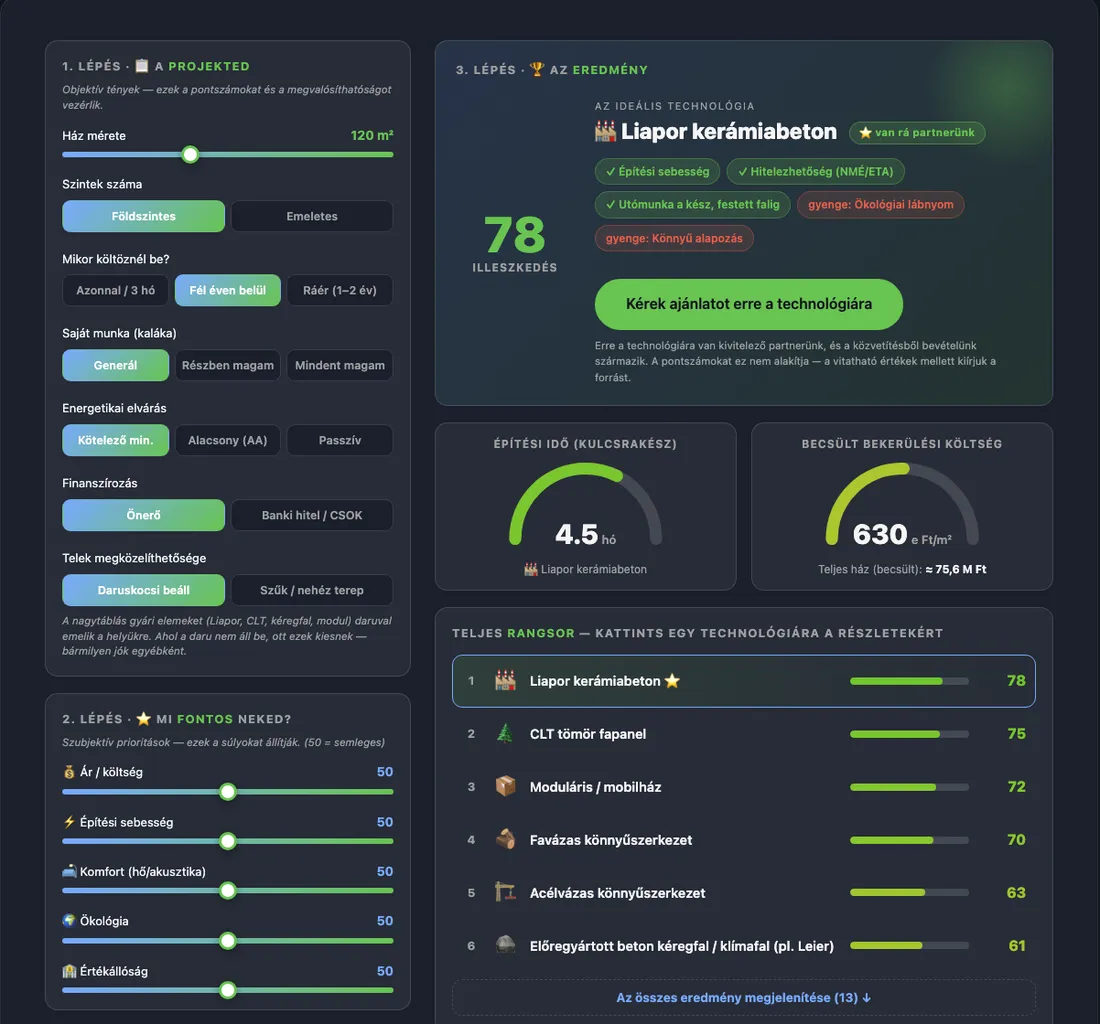Click the trophy icon in step 3 header

pyautogui.click(x=537, y=69)
